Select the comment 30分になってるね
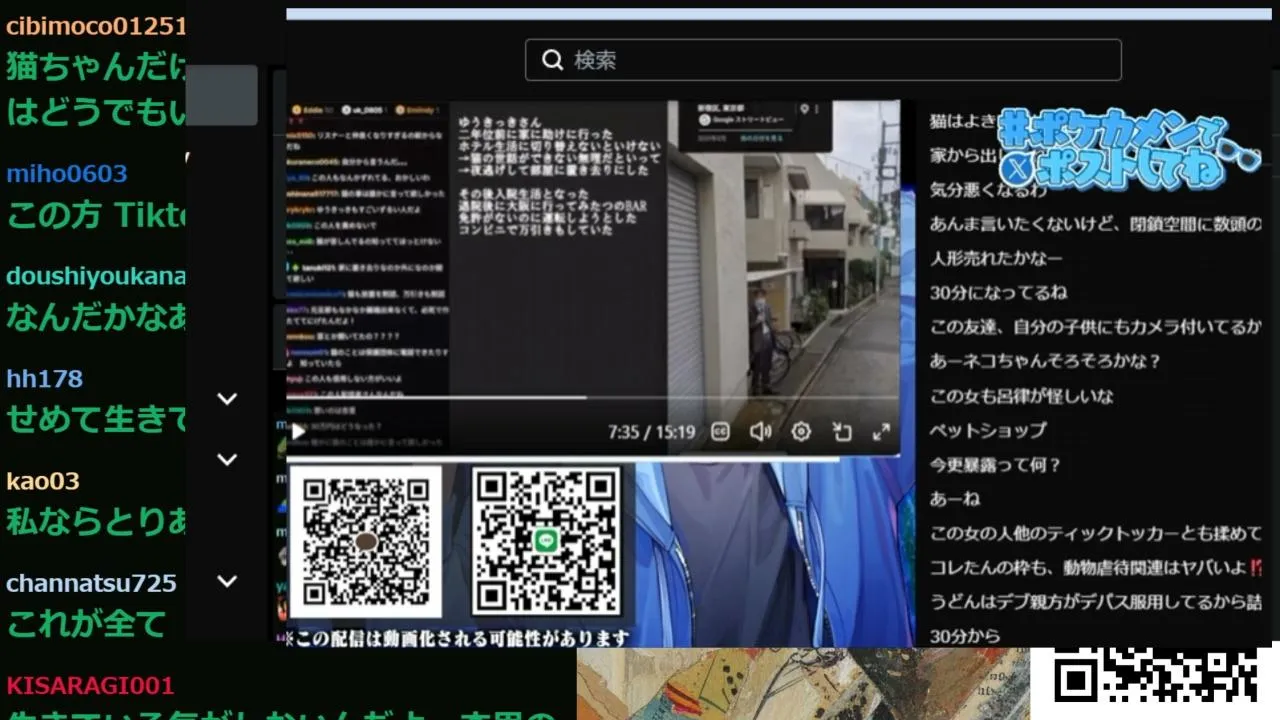The image size is (1280, 720). [998, 293]
